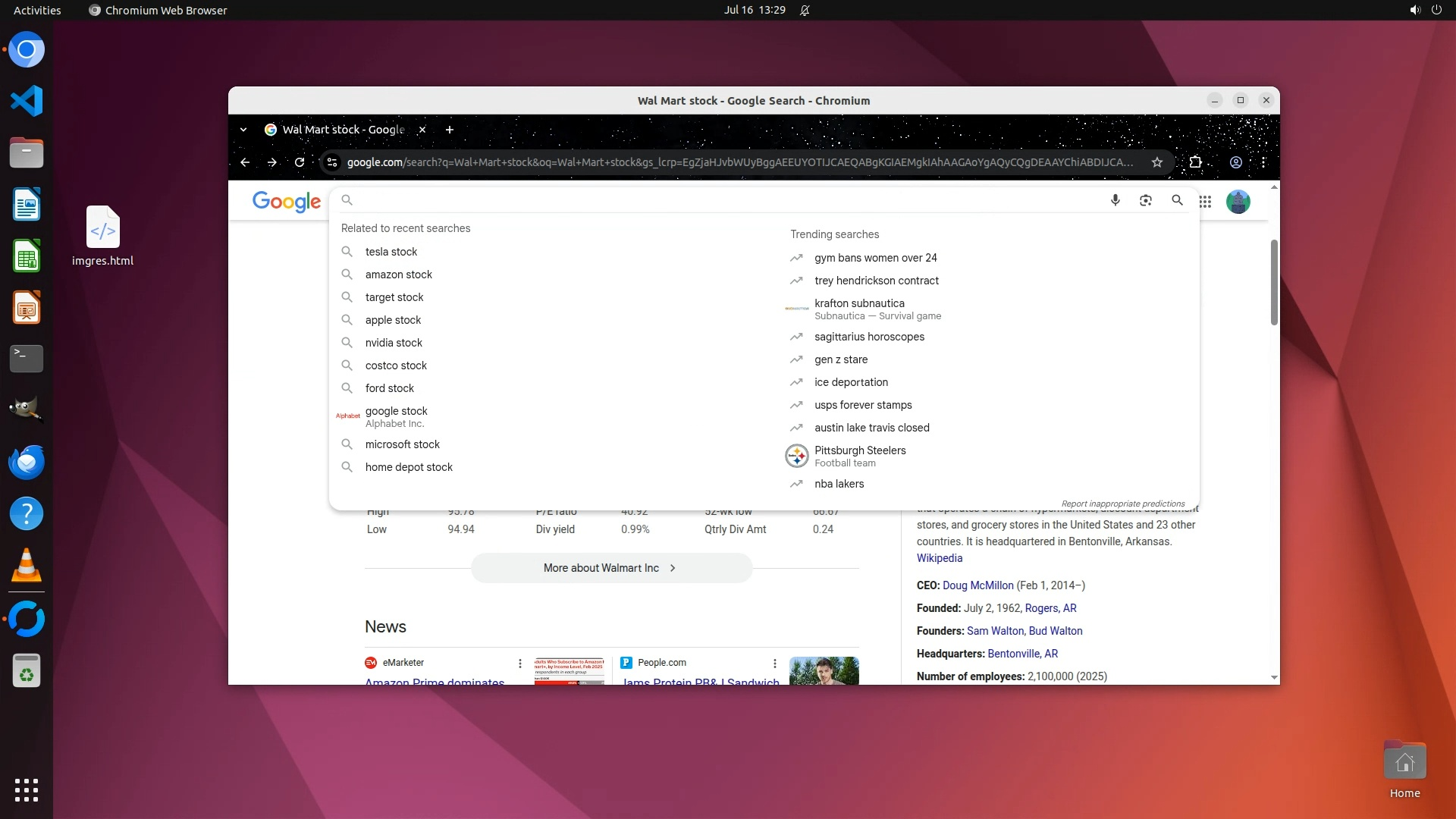Select the Wal Mart stock tab
The image size is (1456, 819).
click(x=343, y=130)
